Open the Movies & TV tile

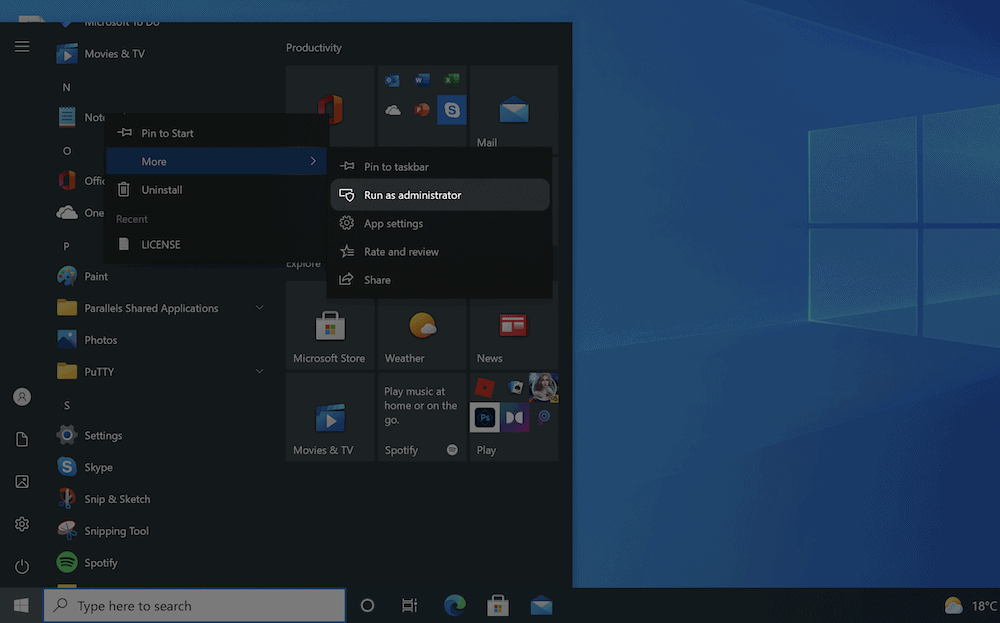(x=330, y=417)
